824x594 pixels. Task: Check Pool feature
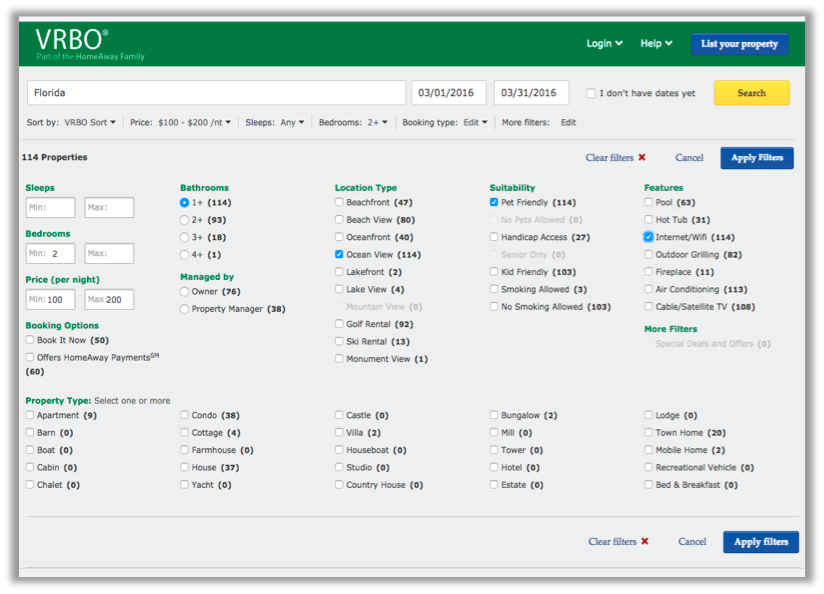[x=648, y=202]
